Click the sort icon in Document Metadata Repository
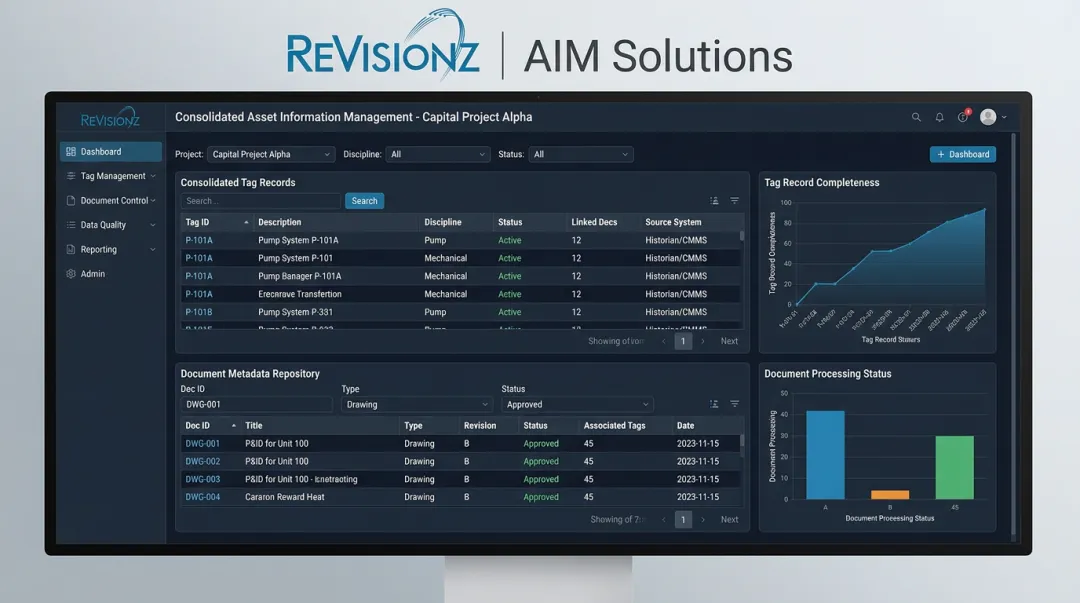Viewport: 1080px width, 603px height. (714, 404)
